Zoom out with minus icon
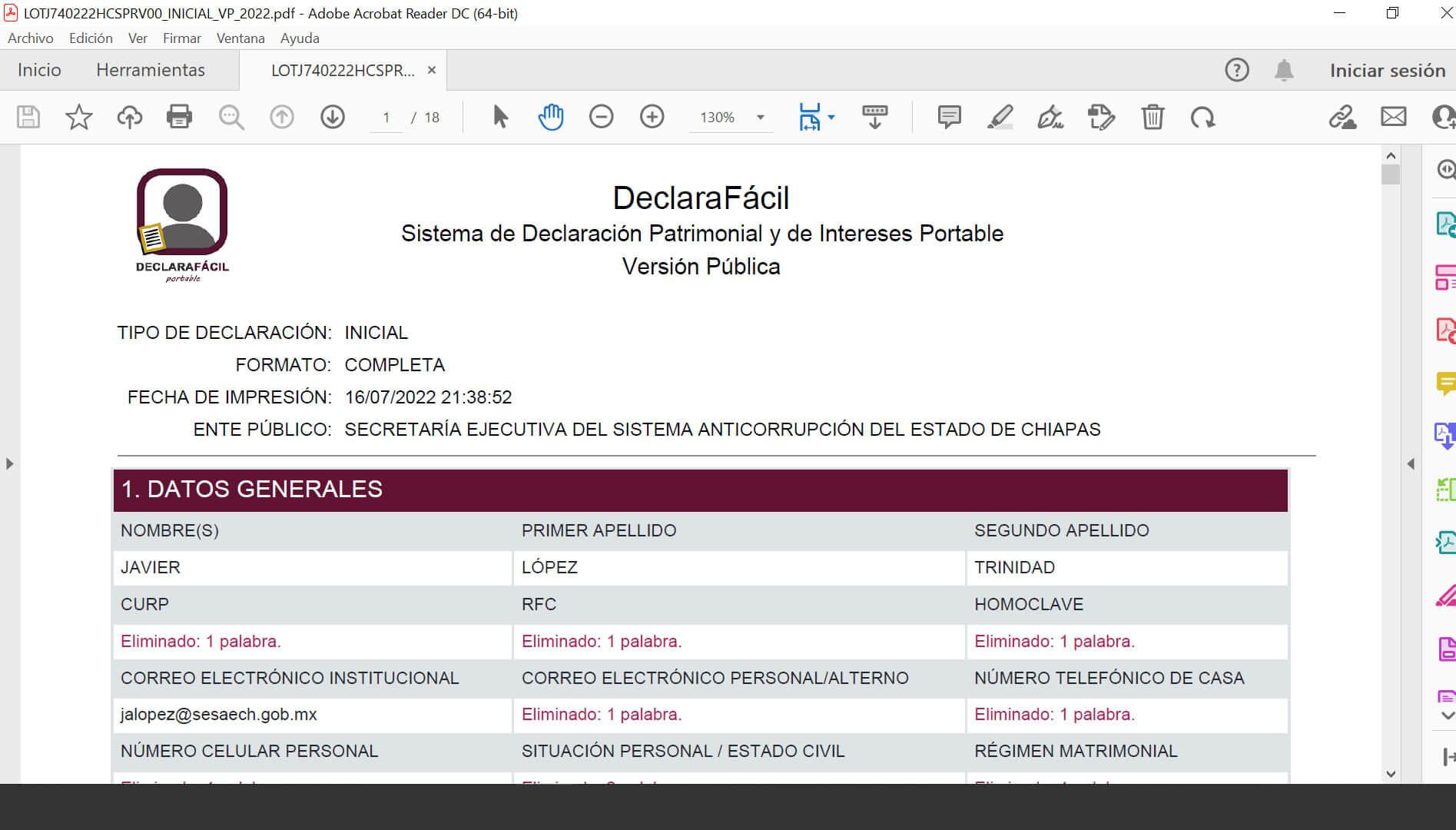 (601, 117)
